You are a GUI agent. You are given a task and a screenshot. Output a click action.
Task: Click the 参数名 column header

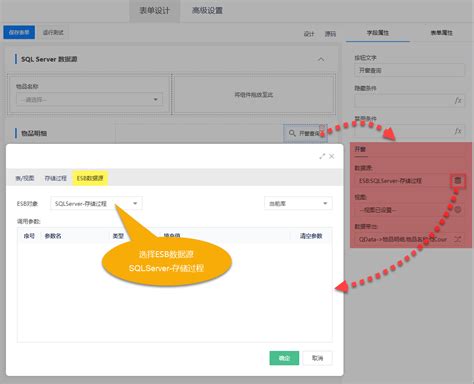tap(53, 236)
